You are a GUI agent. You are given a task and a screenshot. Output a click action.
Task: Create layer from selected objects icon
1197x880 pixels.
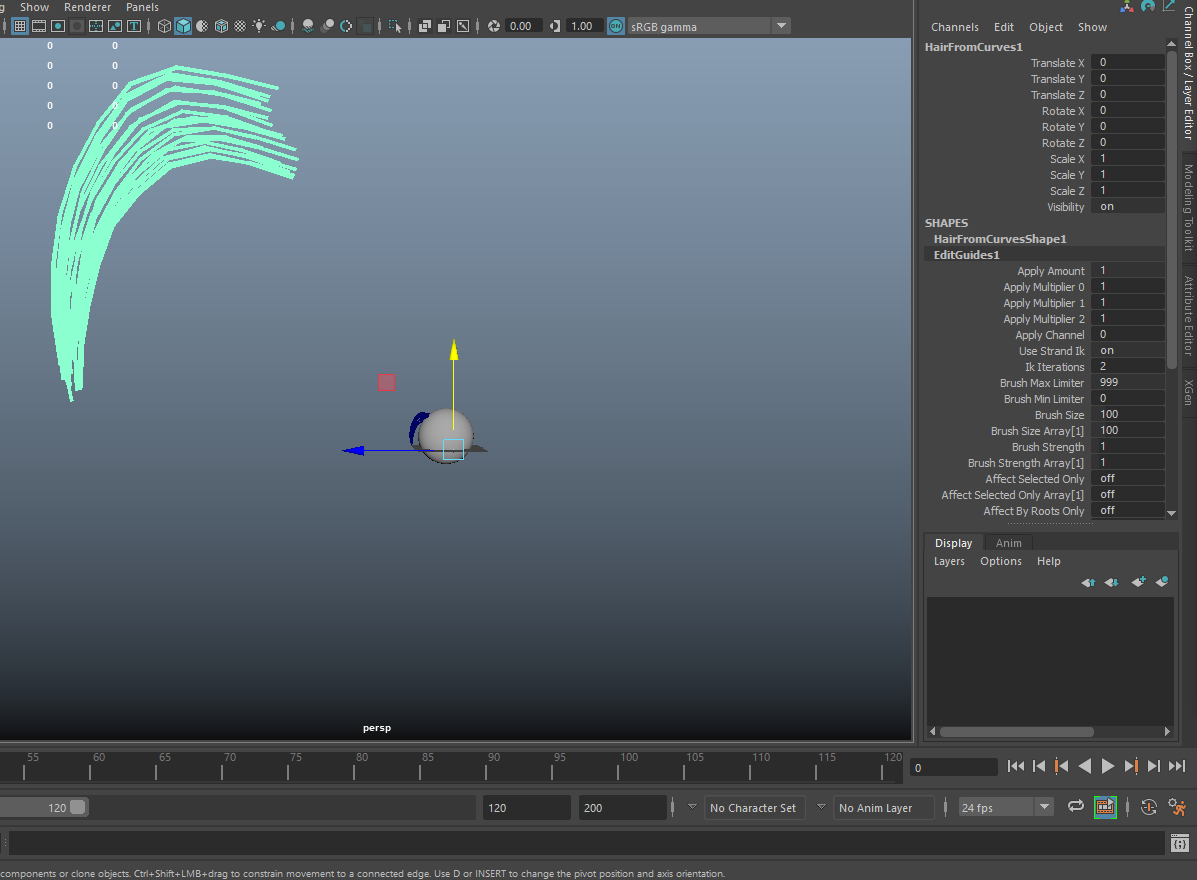[1161, 582]
